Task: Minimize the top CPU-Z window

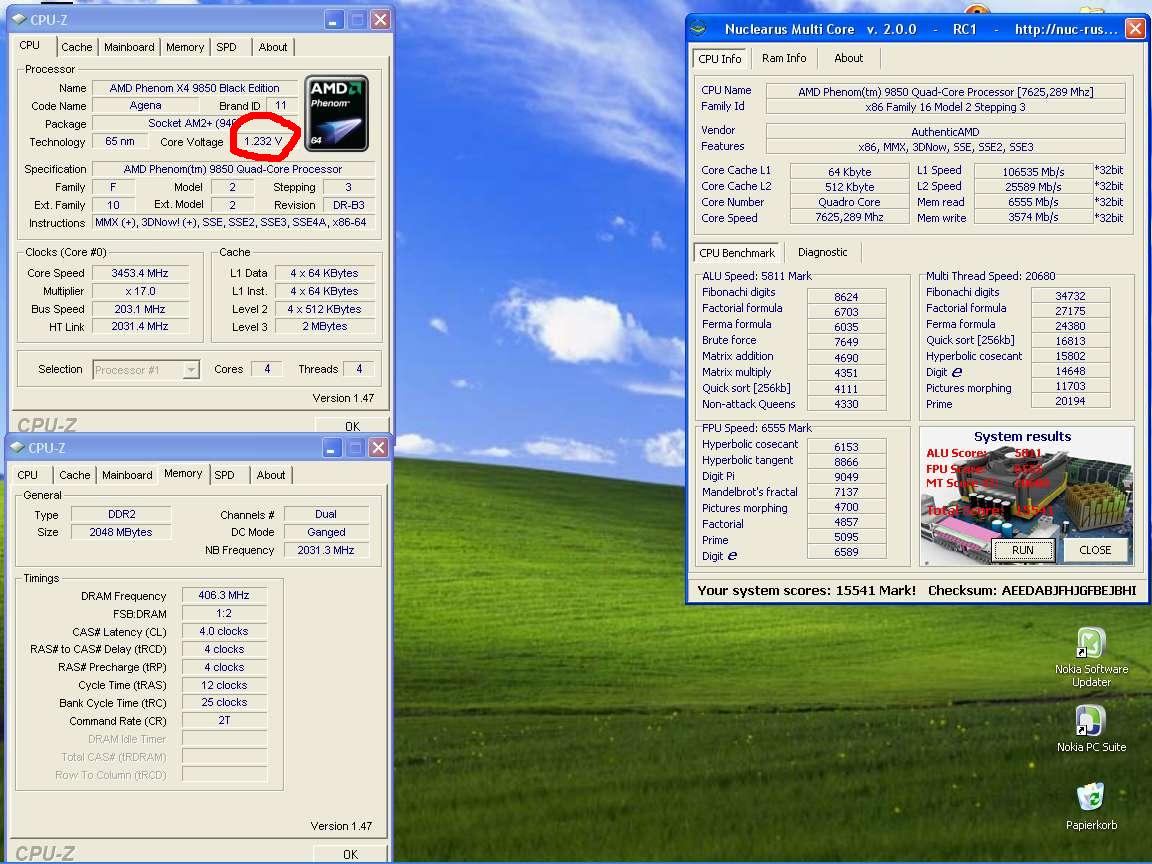Action: coord(334,20)
